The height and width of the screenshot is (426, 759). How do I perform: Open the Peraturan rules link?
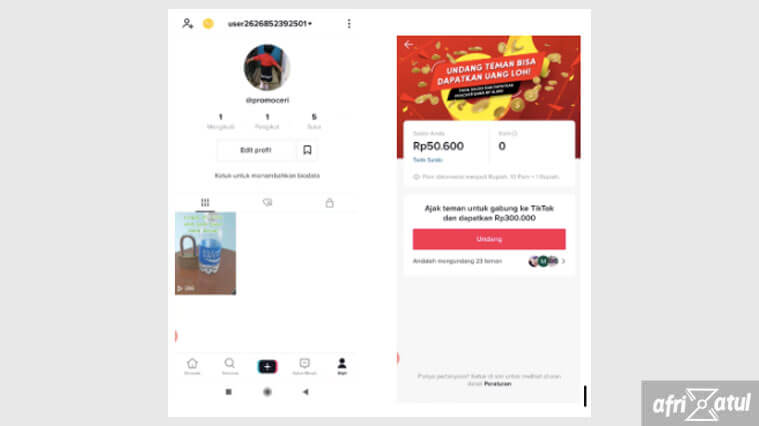(497, 383)
